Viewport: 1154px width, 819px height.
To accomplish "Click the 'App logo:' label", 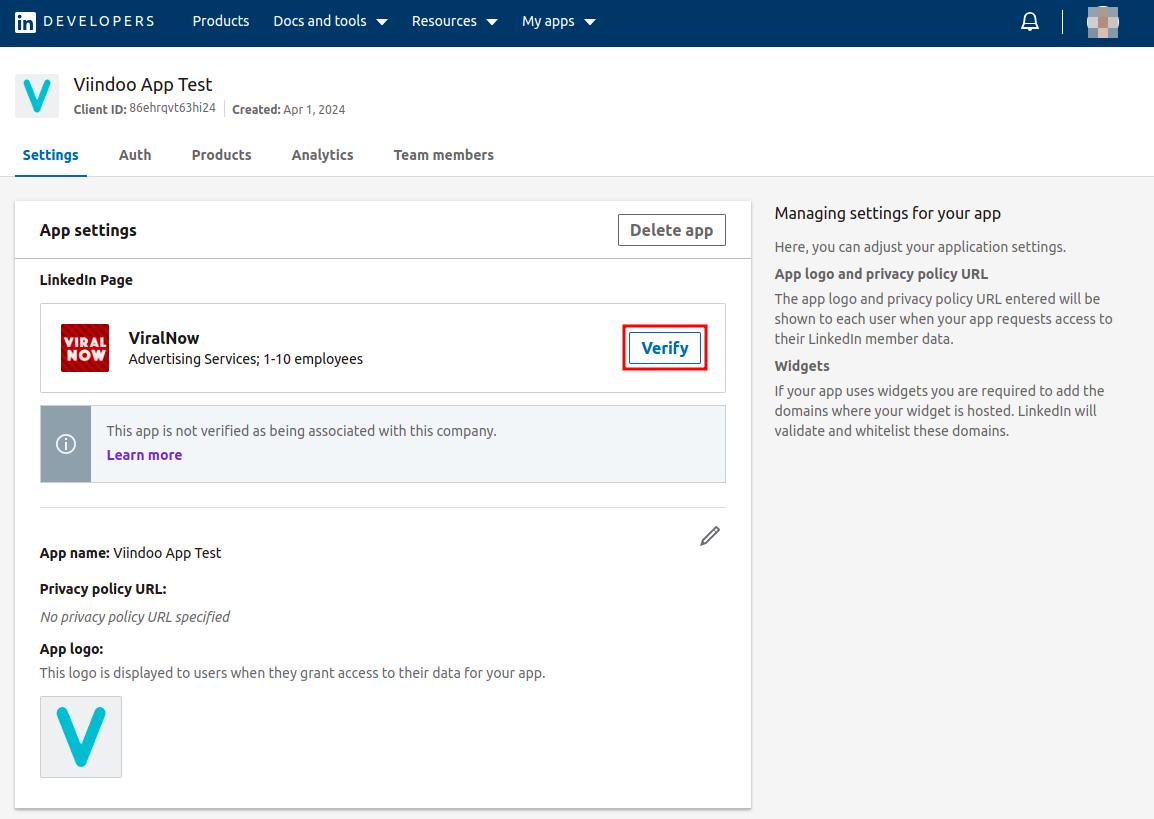I will pyautogui.click(x=71, y=649).
